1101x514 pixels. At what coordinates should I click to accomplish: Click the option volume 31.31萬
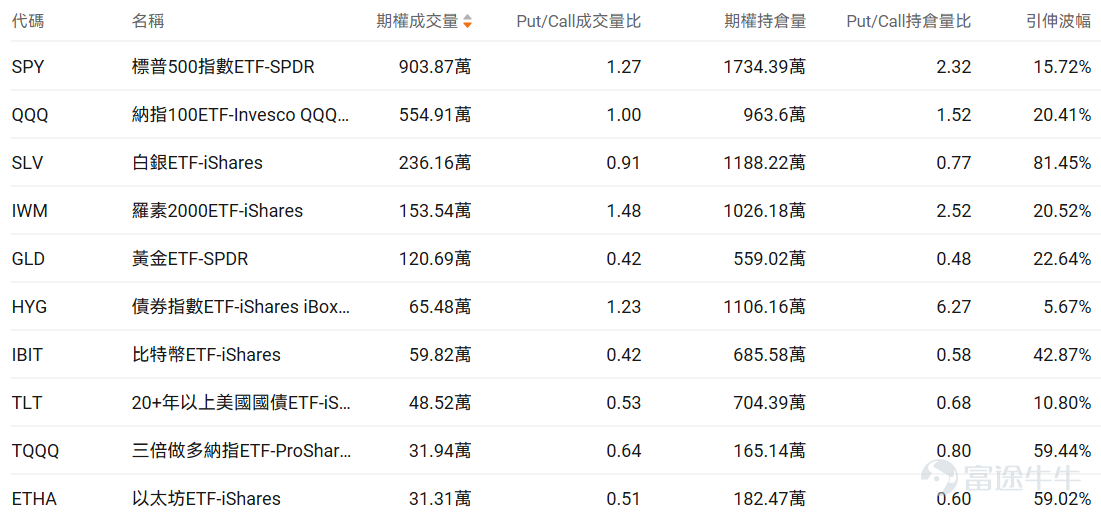coord(440,499)
